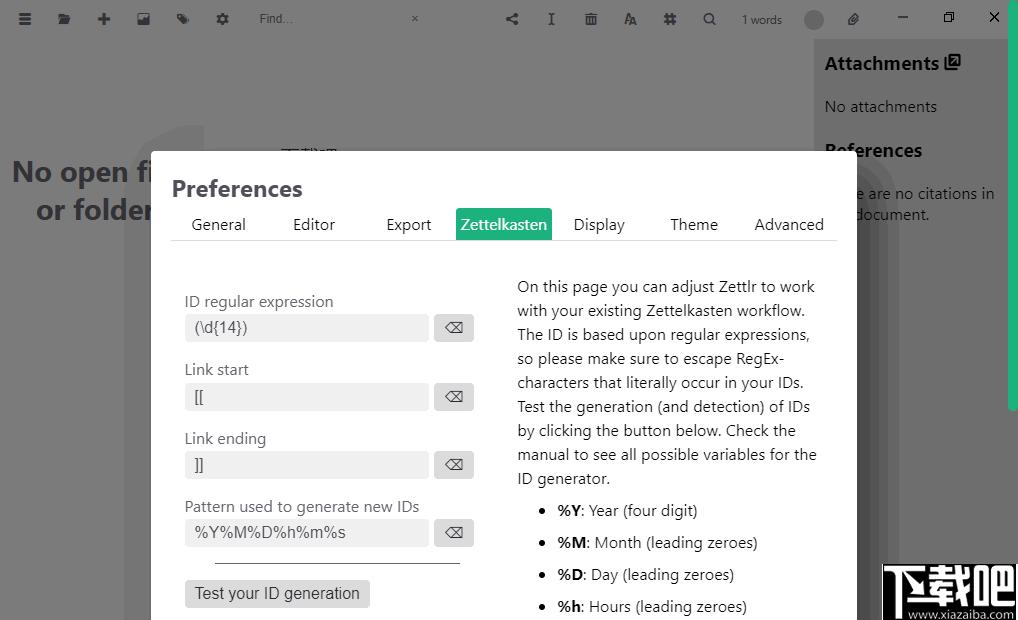
Task: Click the delete file trash icon
Action: click(591, 19)
